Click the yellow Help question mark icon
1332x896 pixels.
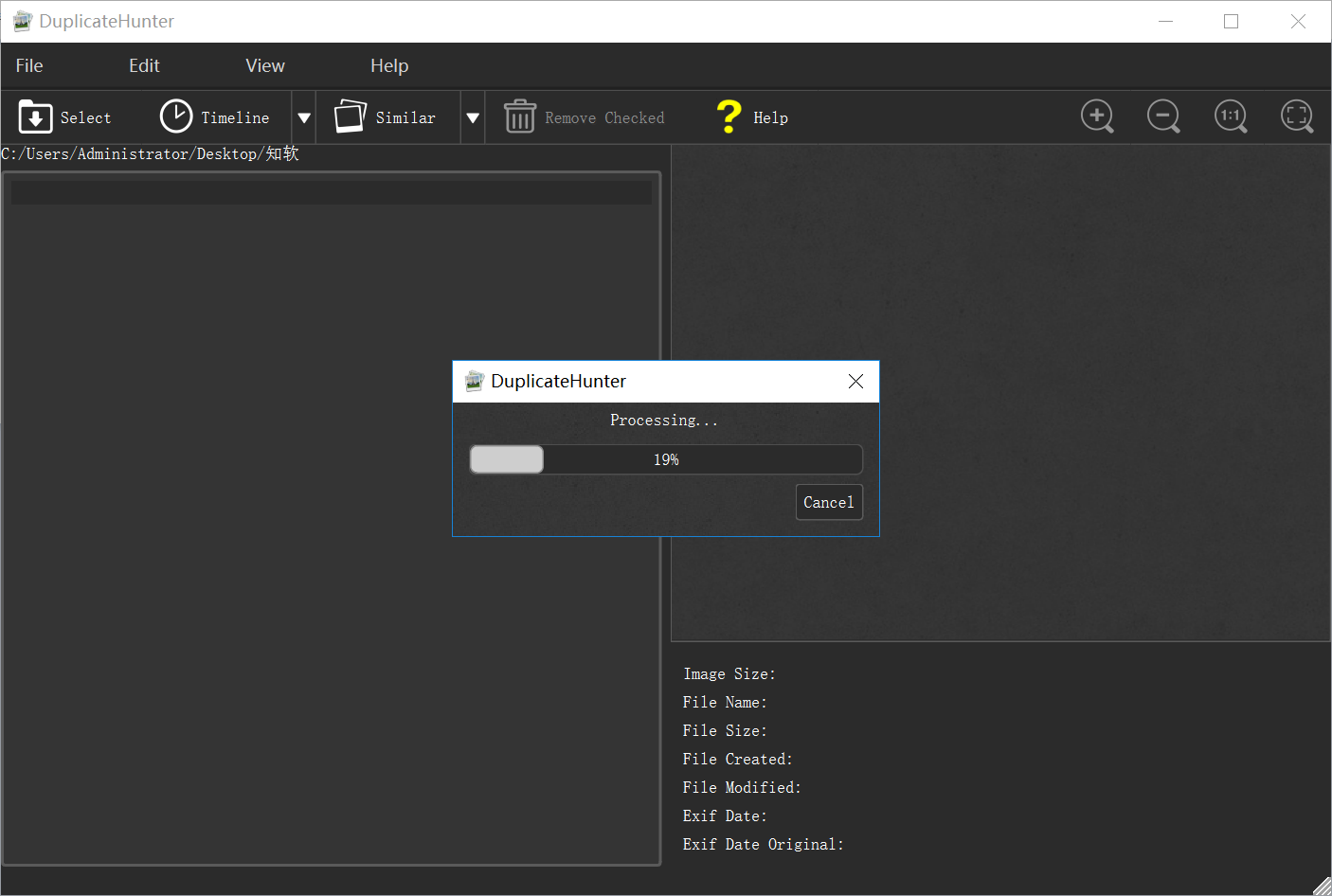pyautogui.click(x=729, y=116)
